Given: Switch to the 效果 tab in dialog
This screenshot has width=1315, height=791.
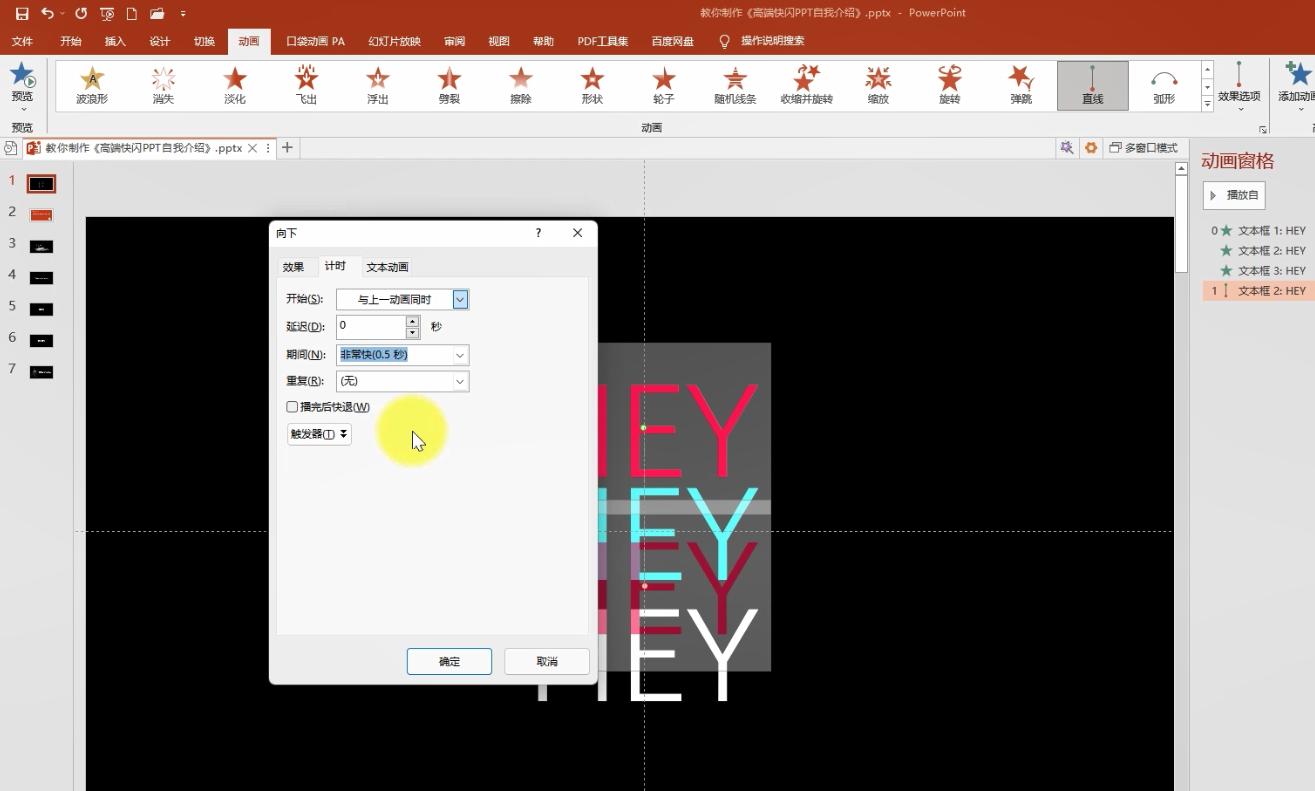Looking at the screenshot, I should (x=293, y=267).
